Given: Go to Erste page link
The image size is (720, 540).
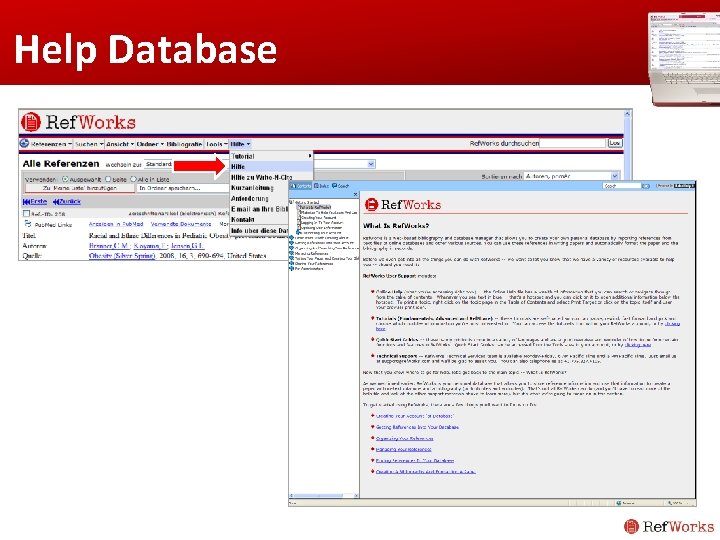Looking at the screenshot, I should 35,202.
